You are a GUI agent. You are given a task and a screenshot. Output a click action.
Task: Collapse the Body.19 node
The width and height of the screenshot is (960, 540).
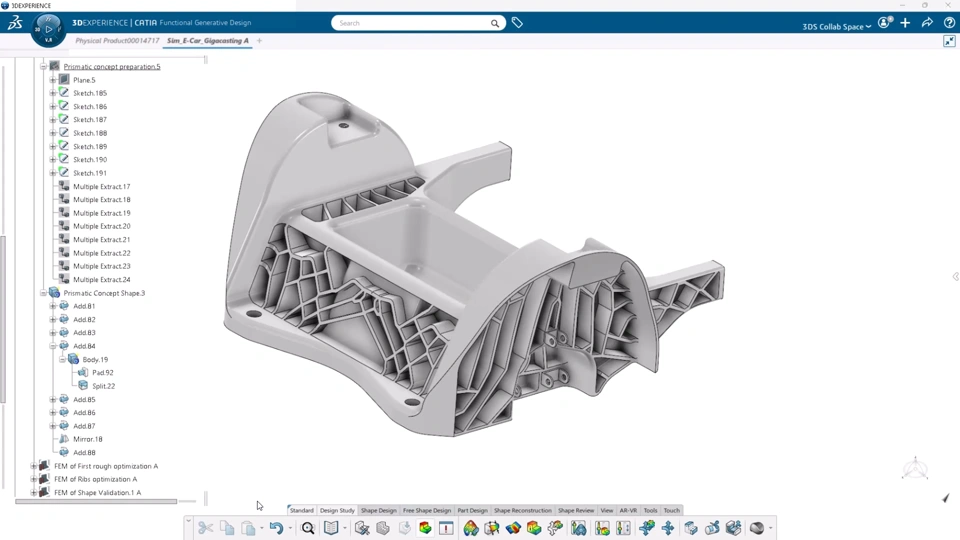[62, 359]
